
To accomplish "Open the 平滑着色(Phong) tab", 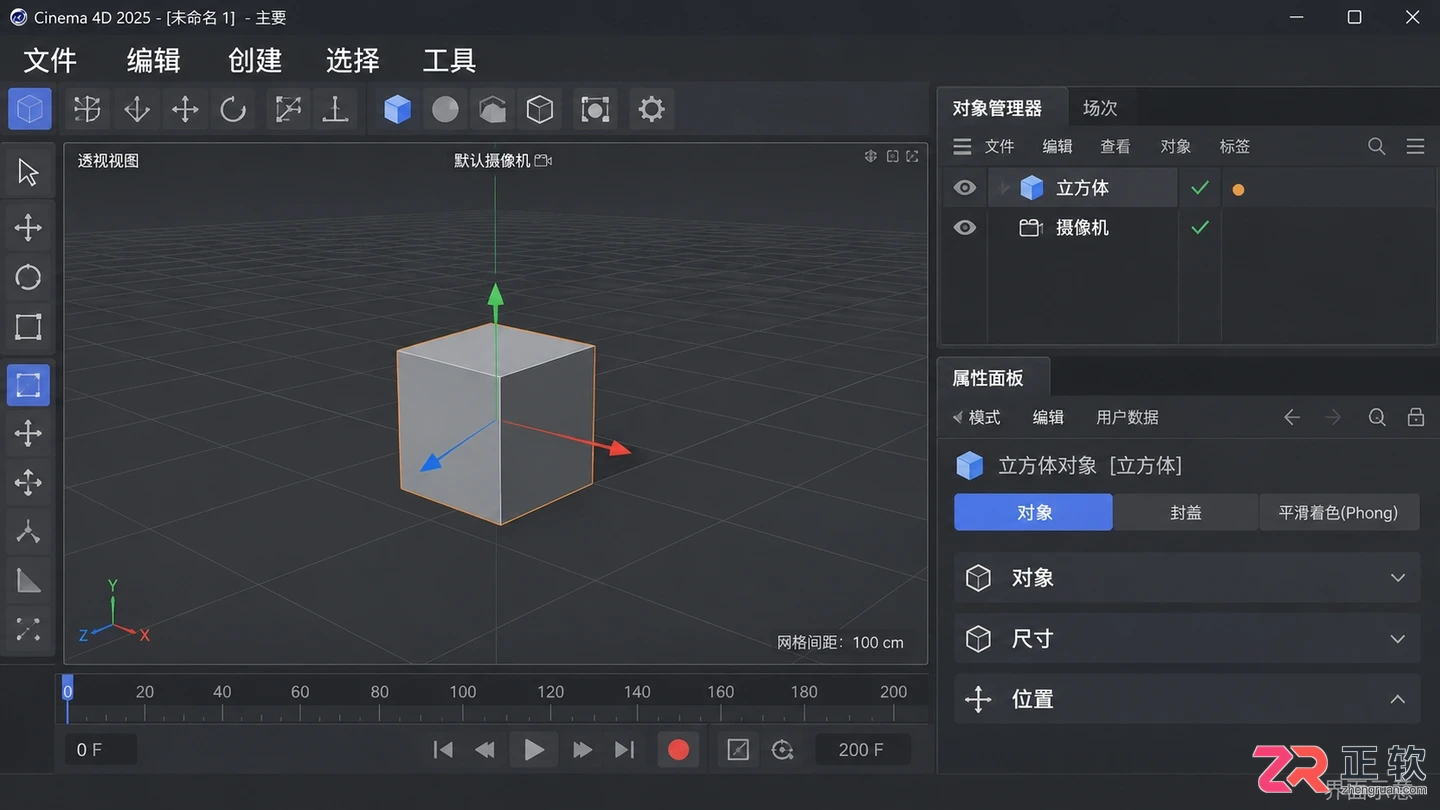I will [x=1338, y=512].
